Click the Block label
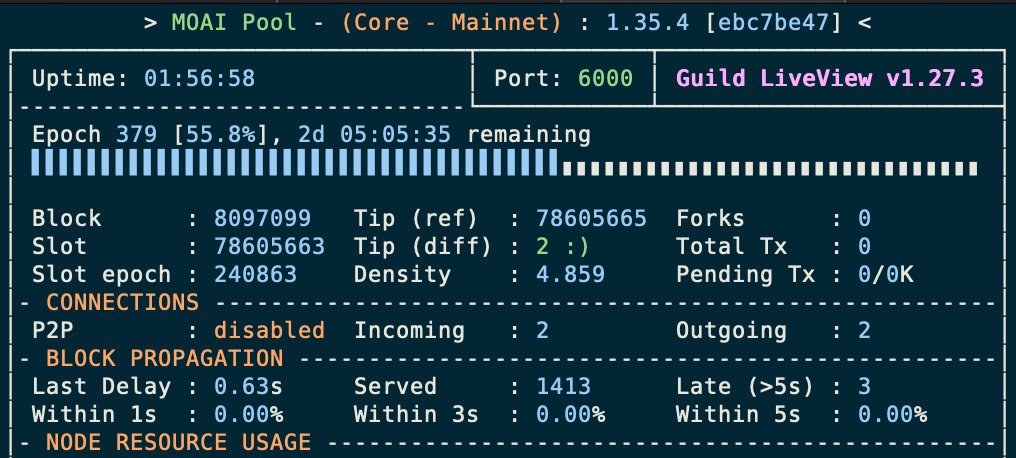The image size is (1016, 458). (x=67, y=218)
